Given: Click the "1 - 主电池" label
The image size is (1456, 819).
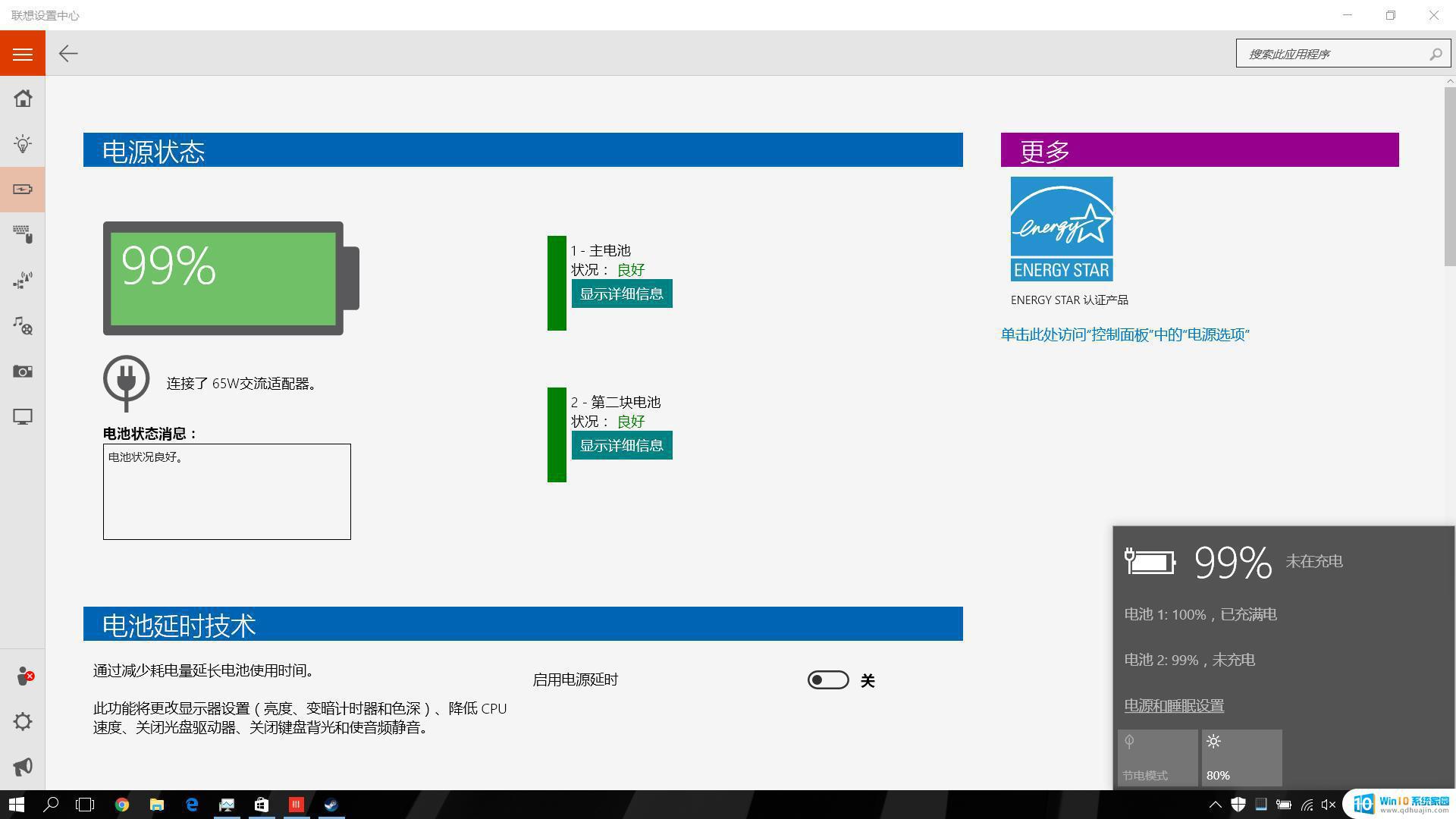Looking at the screenshot, I should [x=601, y=250].
